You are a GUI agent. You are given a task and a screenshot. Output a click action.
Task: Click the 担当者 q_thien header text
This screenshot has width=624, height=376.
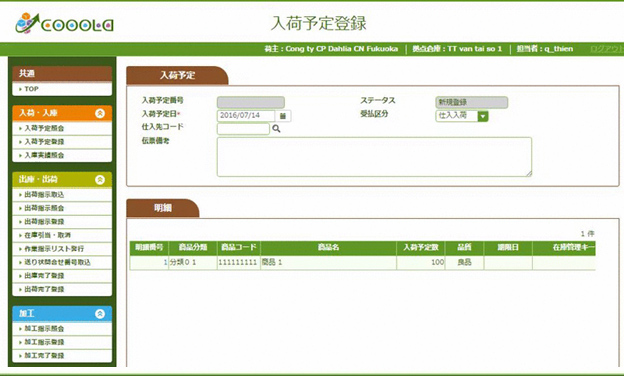[545, 49]
